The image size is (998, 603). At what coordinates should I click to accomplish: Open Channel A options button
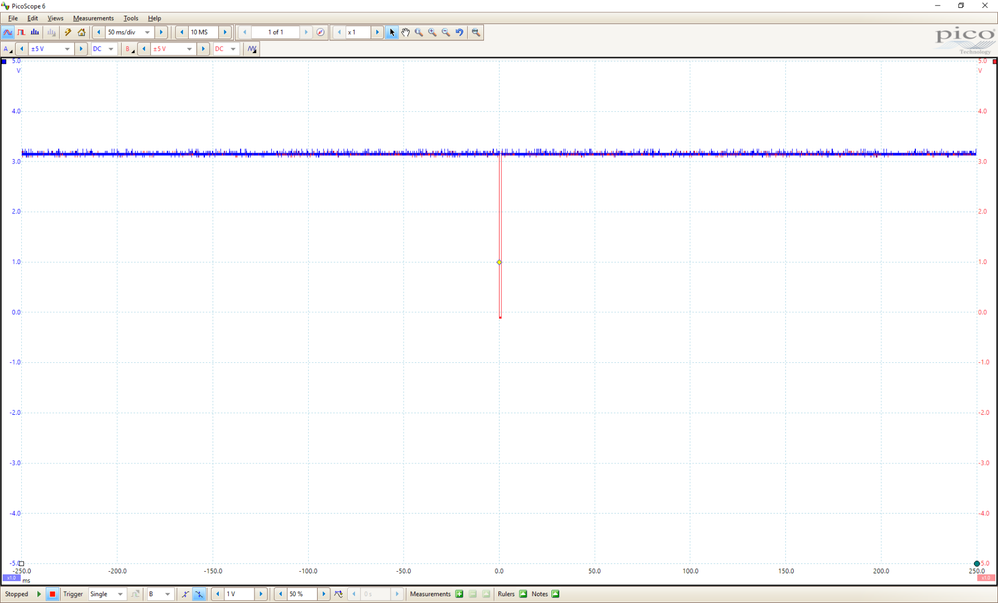tap(8, 49)
